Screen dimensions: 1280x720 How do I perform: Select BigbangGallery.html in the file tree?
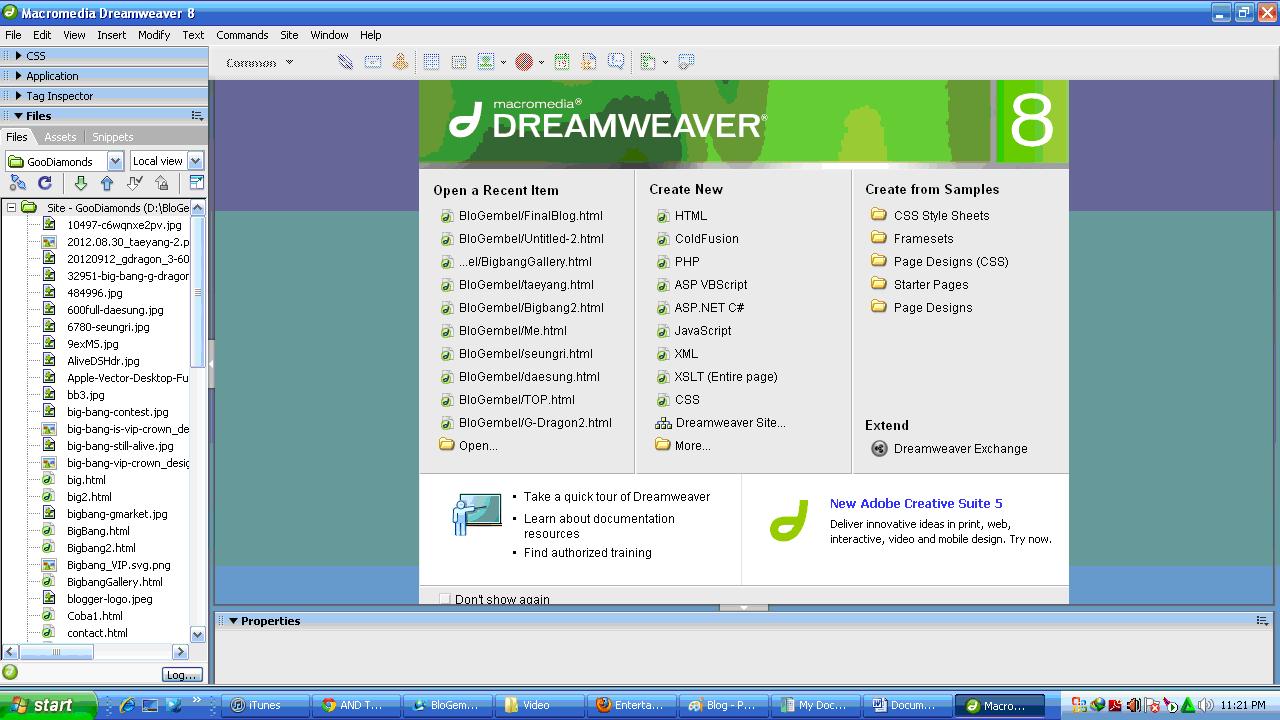[x=115, y=582]
